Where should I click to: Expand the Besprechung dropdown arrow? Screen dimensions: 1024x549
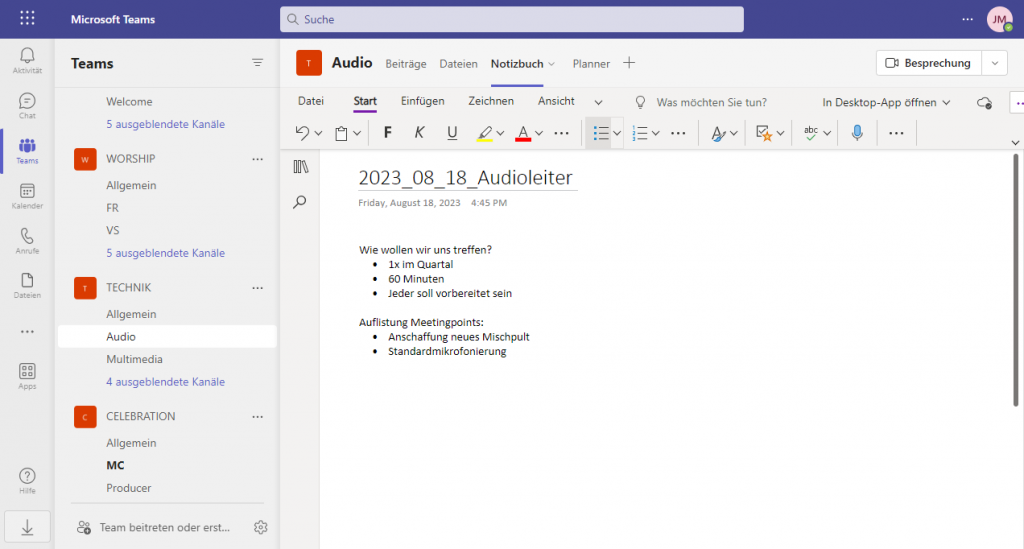[994, 63]
